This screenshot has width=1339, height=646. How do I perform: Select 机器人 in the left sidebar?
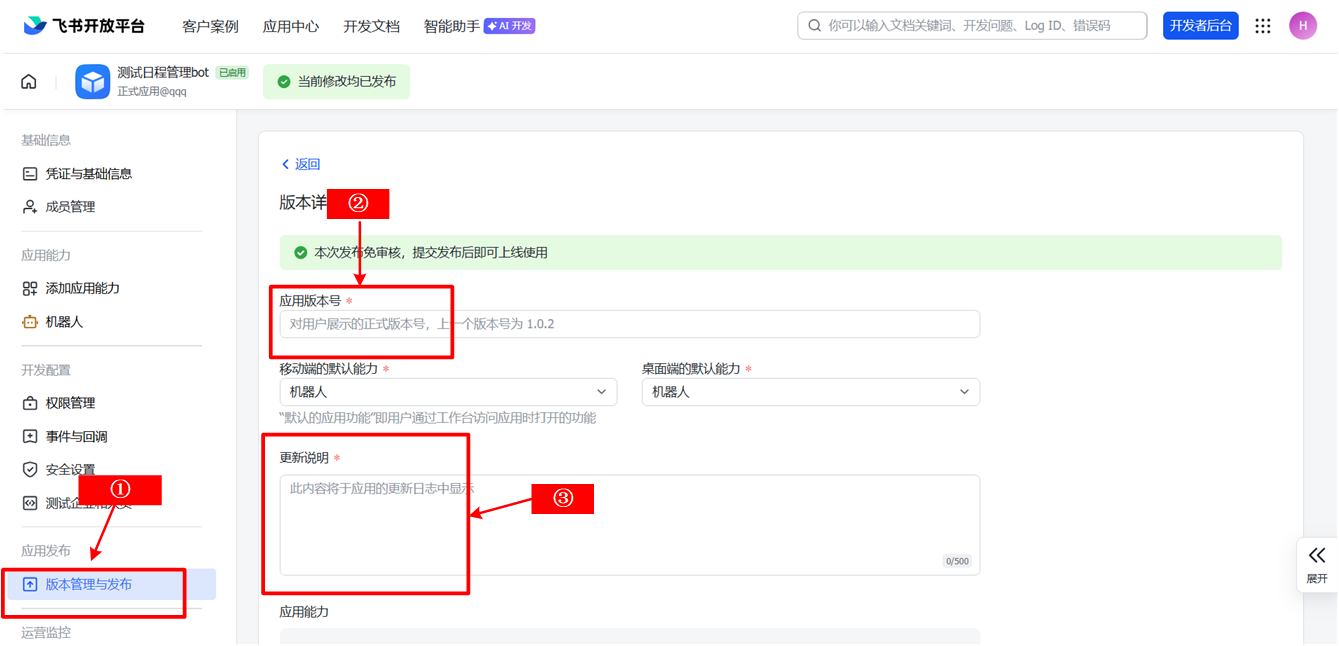pos(64,322)
